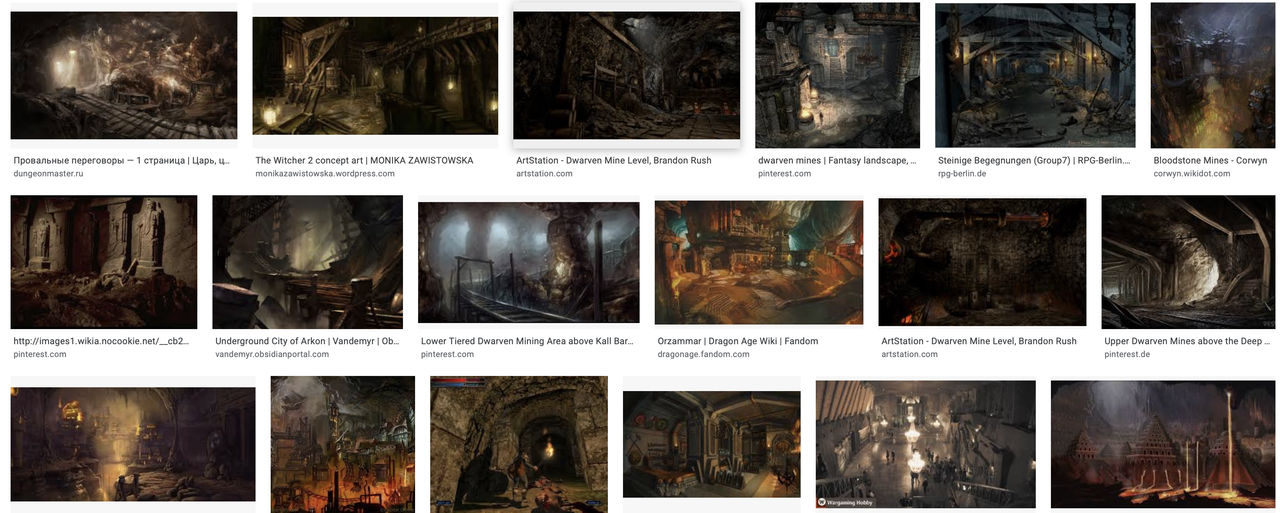1280x513 pixels.
Task: Click pinterest.com under the dwarven mines Fantasy landscape title
Action: tap(784, 174)
